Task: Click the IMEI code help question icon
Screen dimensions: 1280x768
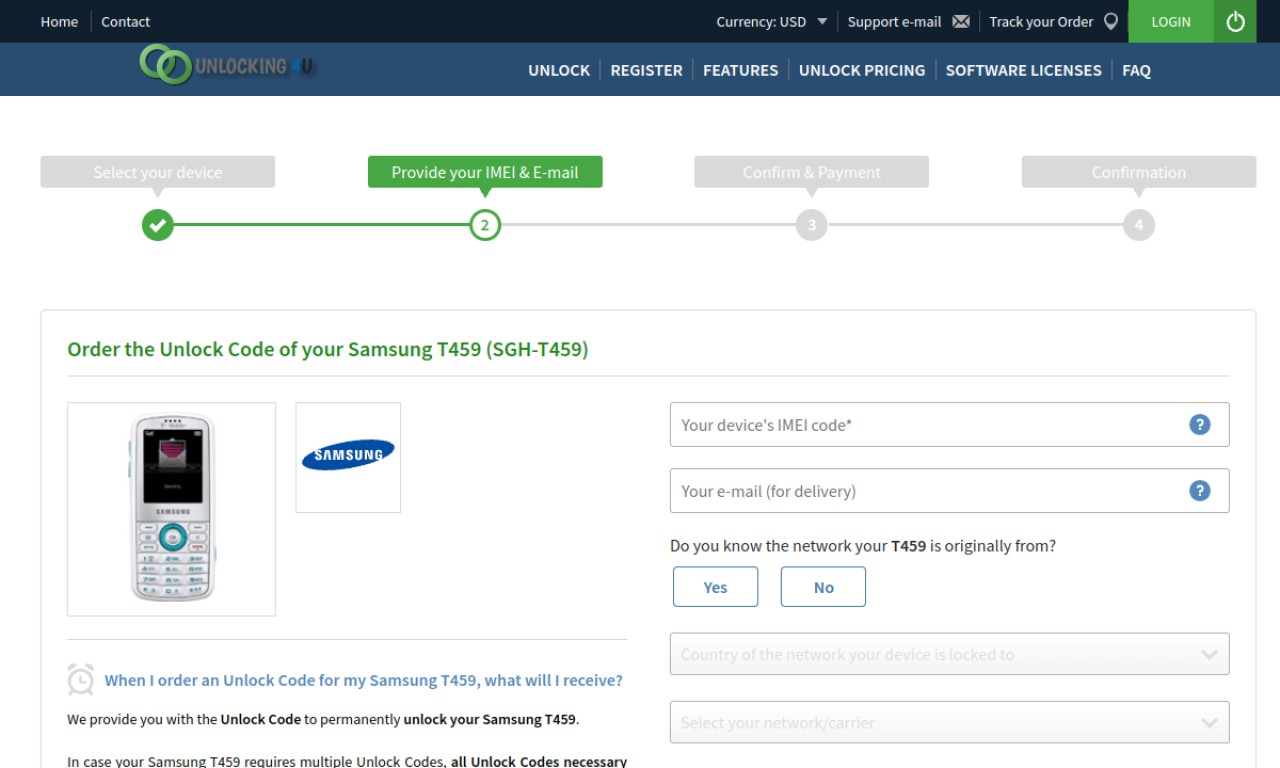Action: 1200,425
